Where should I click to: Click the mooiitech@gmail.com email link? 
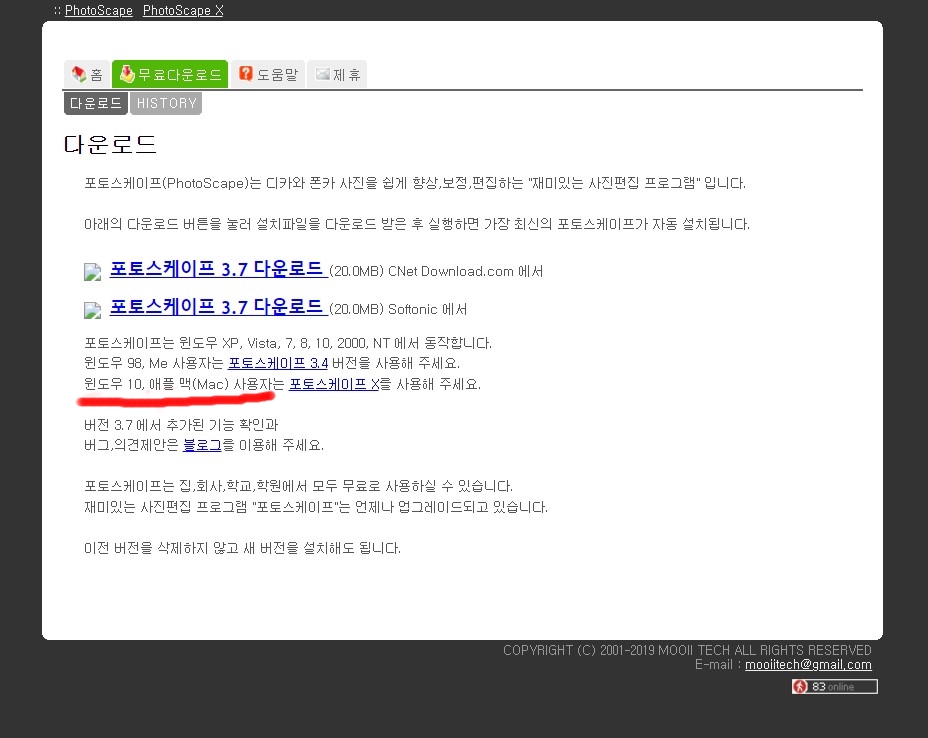tap(808, 665)
